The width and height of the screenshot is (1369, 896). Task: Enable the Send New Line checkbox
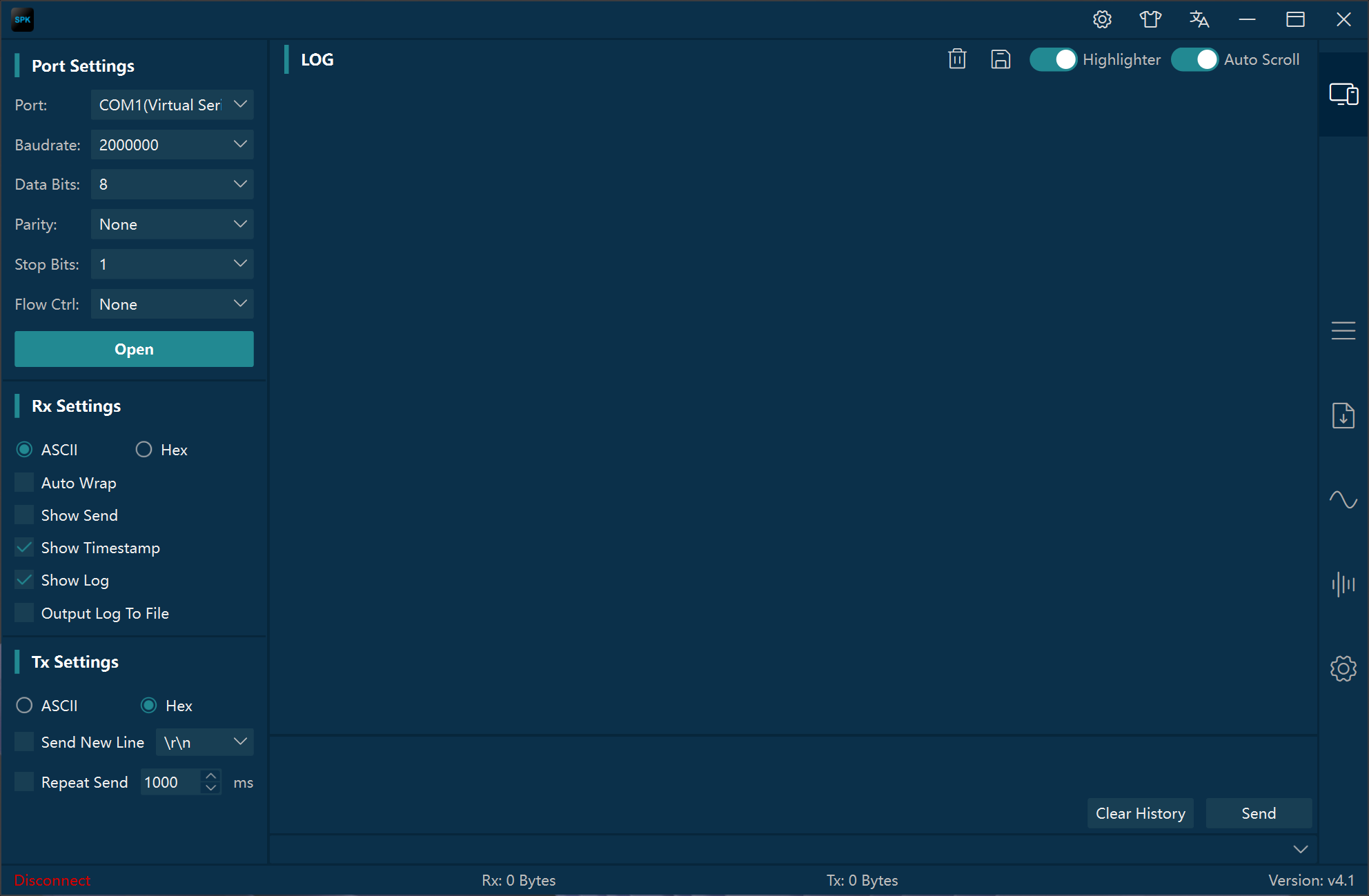[x=24, y=742]
